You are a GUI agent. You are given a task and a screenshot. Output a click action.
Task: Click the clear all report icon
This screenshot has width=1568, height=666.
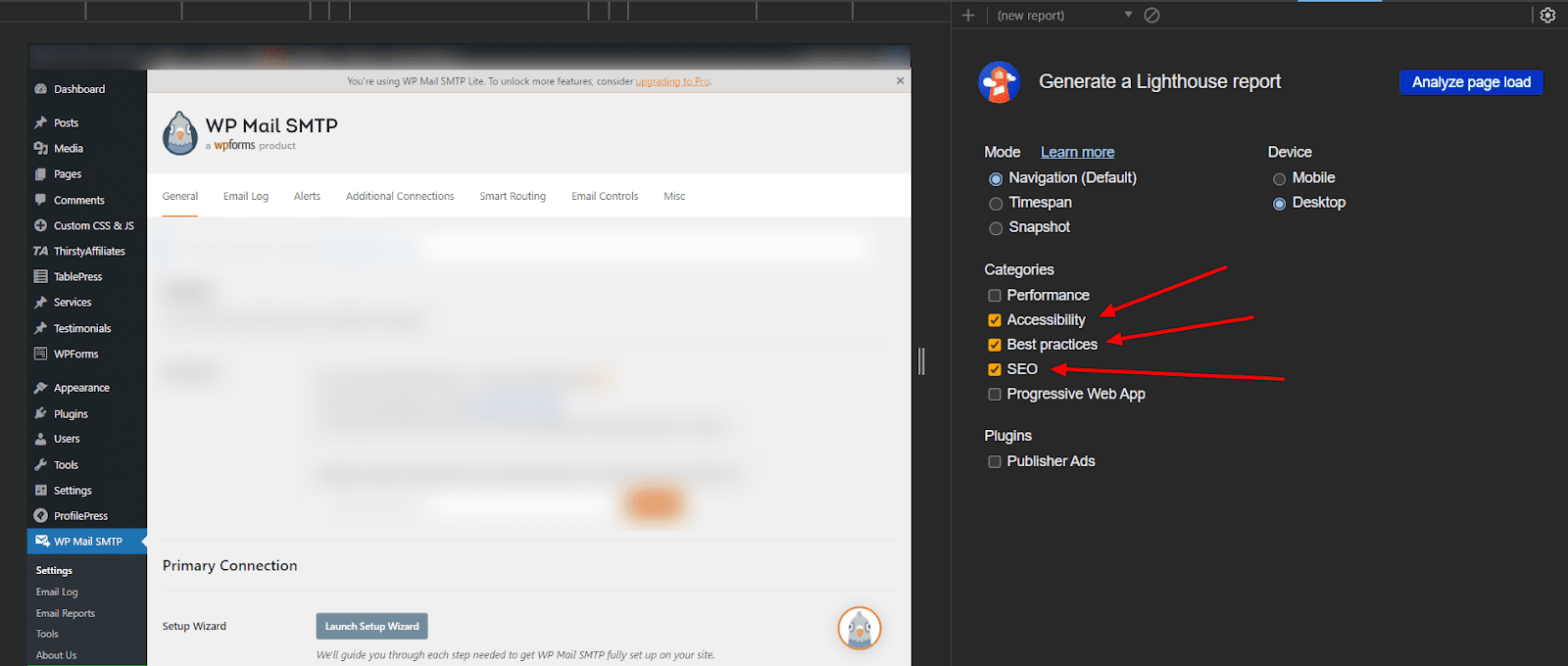1152,15
